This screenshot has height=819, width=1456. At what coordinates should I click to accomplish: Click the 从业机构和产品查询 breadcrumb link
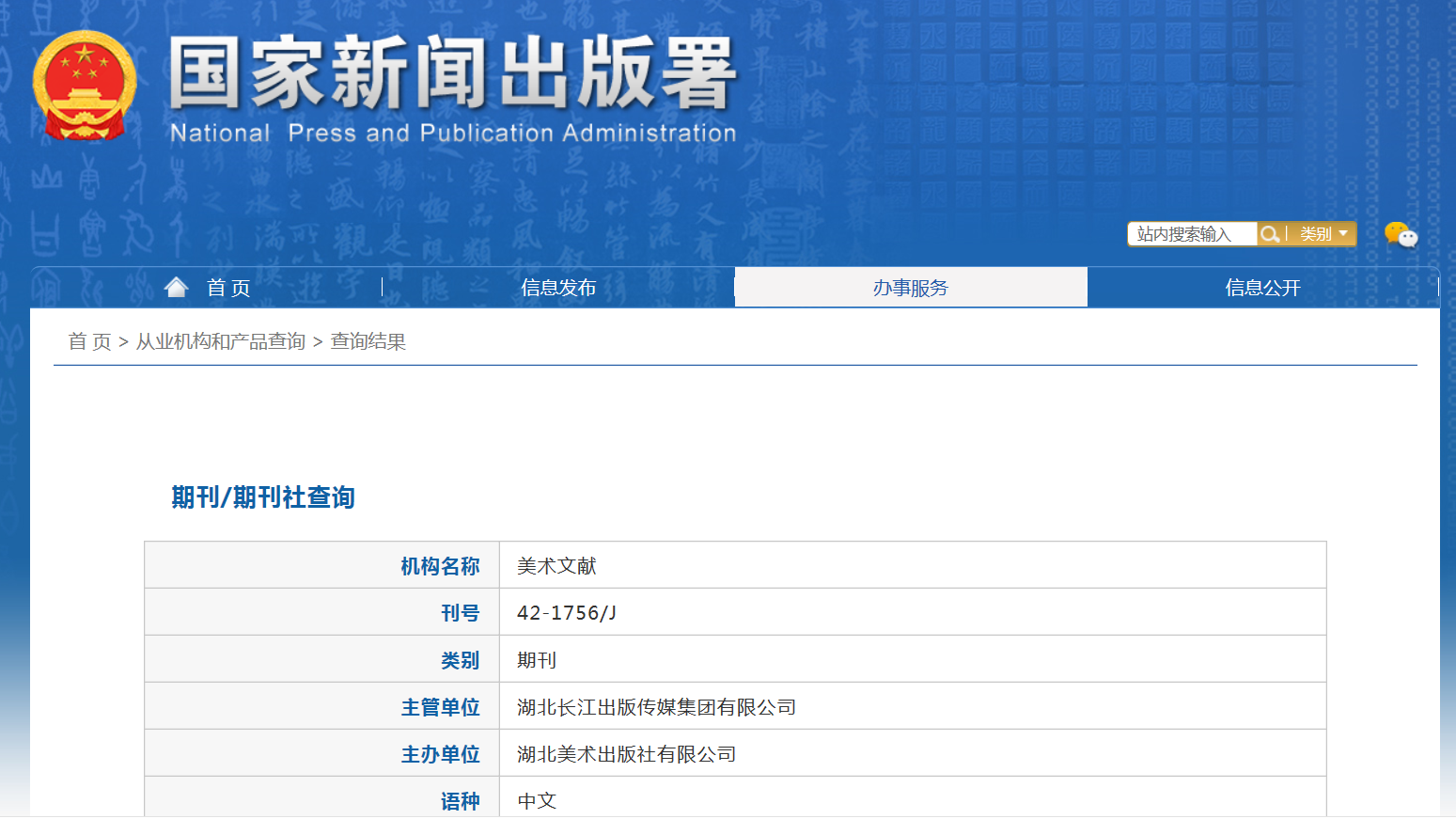point(223,341)
